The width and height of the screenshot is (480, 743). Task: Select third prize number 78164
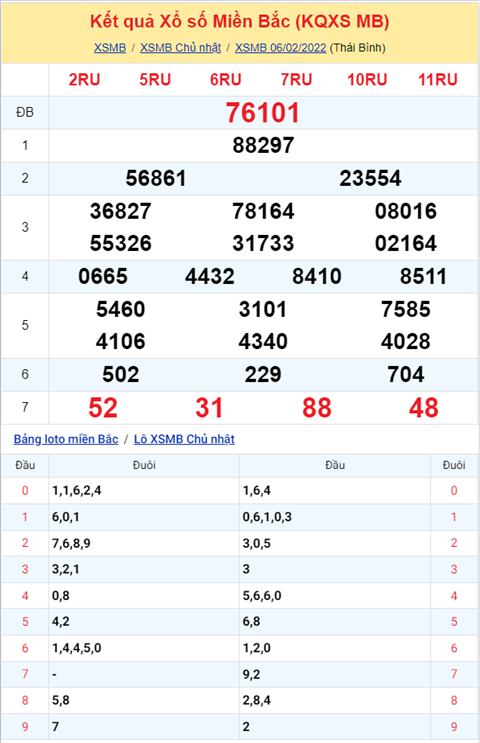click(263, 211)
